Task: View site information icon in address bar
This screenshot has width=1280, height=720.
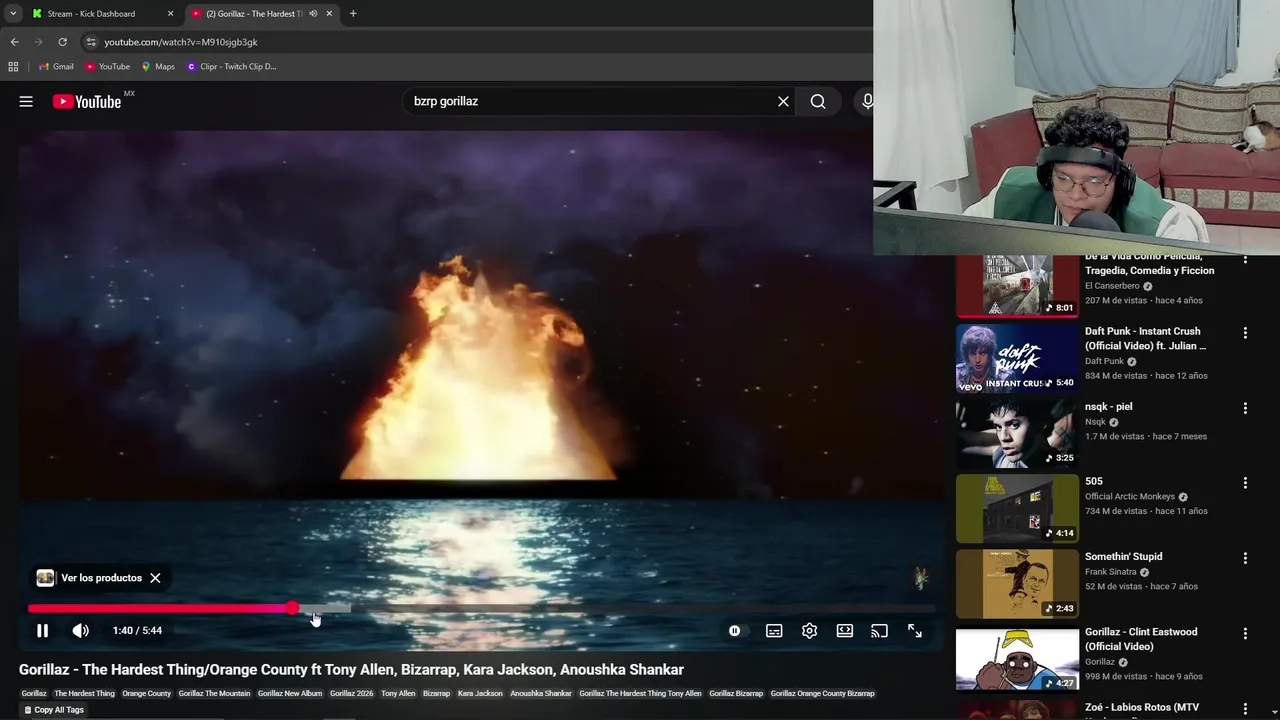Action: pos(91,42)
